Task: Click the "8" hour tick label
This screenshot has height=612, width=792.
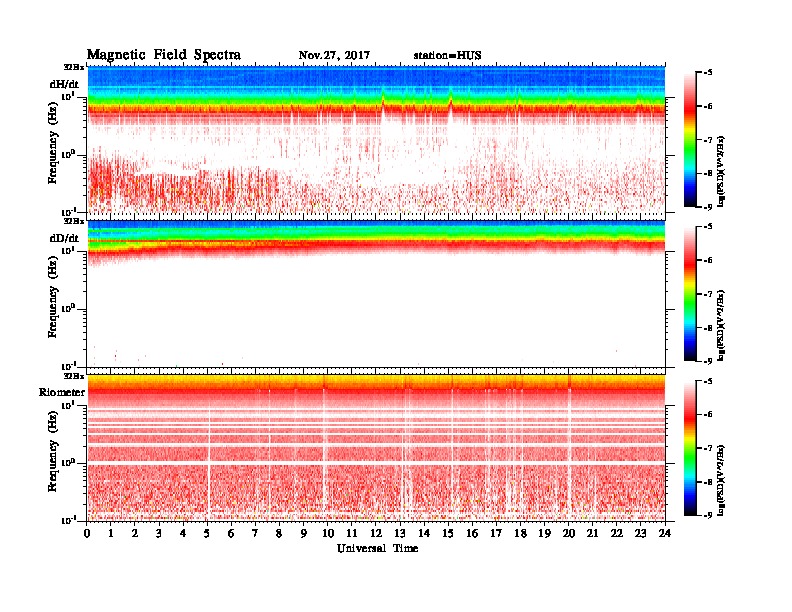Action: point(279,533)
